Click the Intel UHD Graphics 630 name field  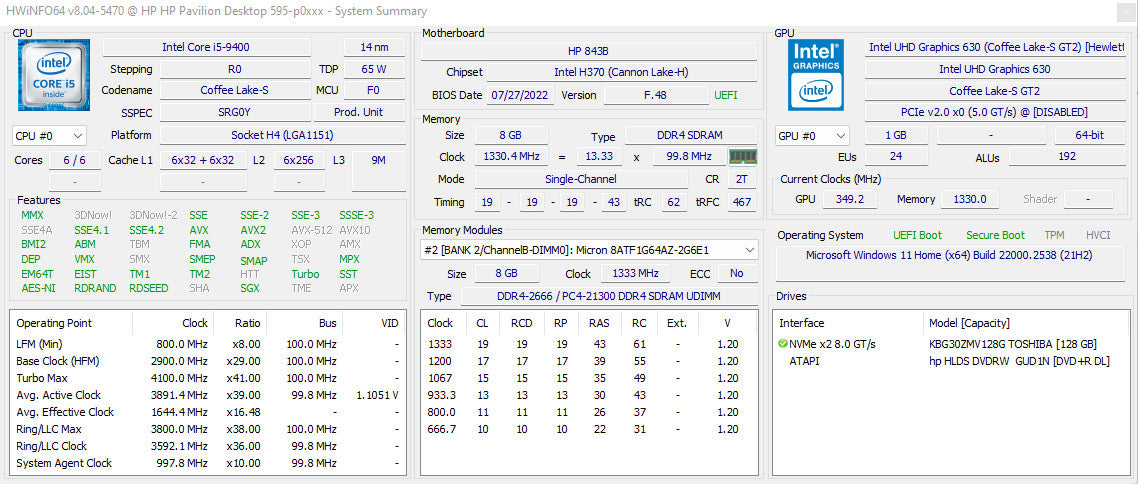pos(994,69)
